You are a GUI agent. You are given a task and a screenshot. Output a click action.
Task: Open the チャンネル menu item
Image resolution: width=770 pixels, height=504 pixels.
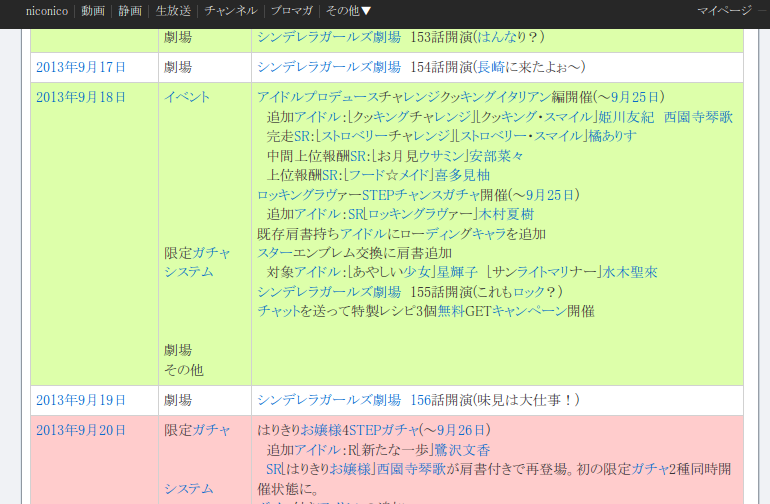(x=231, y=11)
